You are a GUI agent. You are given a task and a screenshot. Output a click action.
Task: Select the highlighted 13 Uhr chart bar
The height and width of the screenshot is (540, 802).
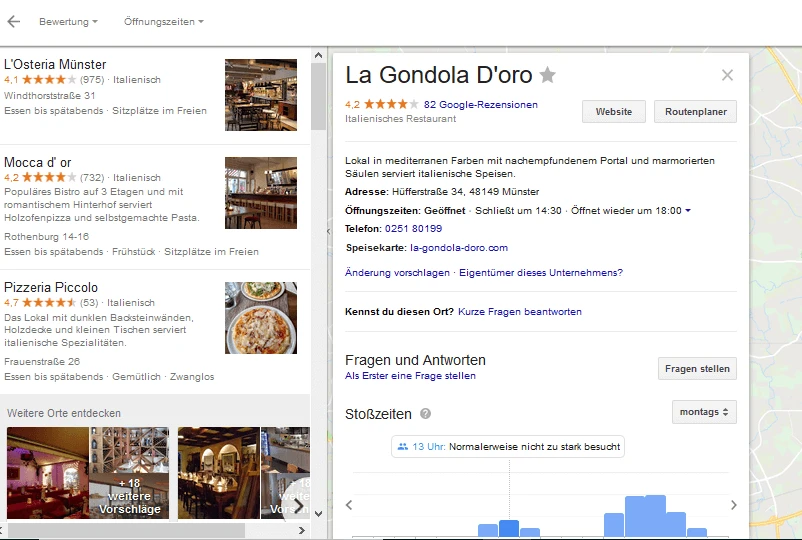click(x=509, y=528)
